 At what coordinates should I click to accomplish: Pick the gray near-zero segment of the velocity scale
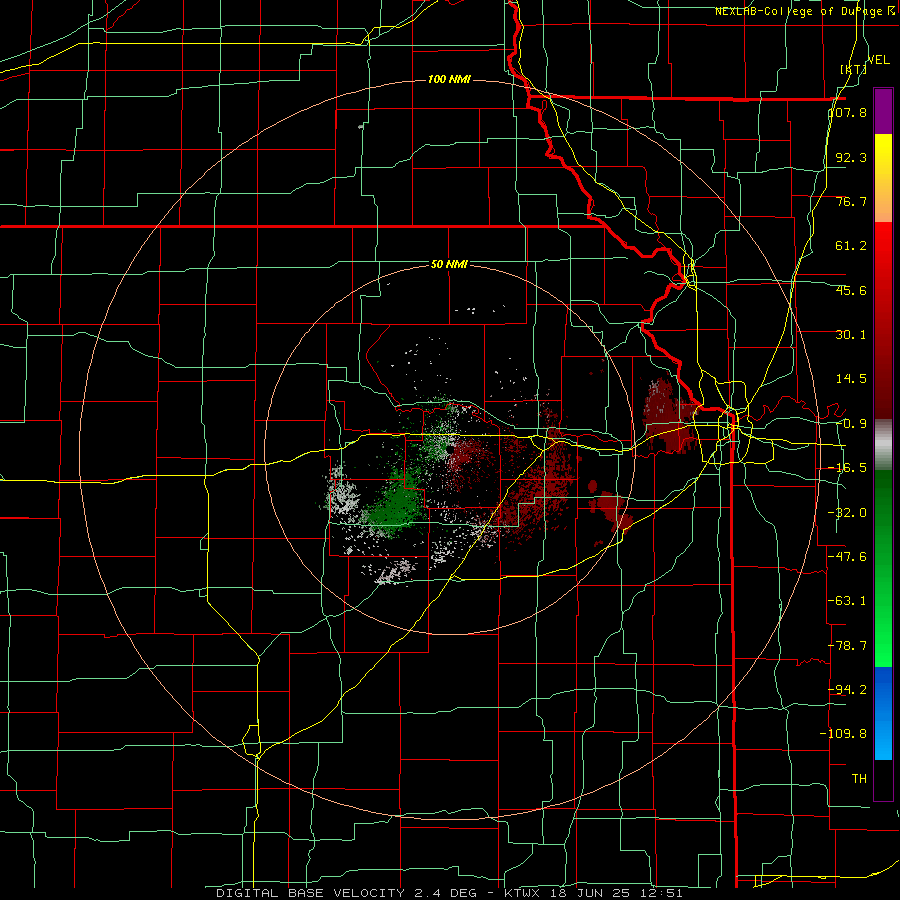(883, 445)
